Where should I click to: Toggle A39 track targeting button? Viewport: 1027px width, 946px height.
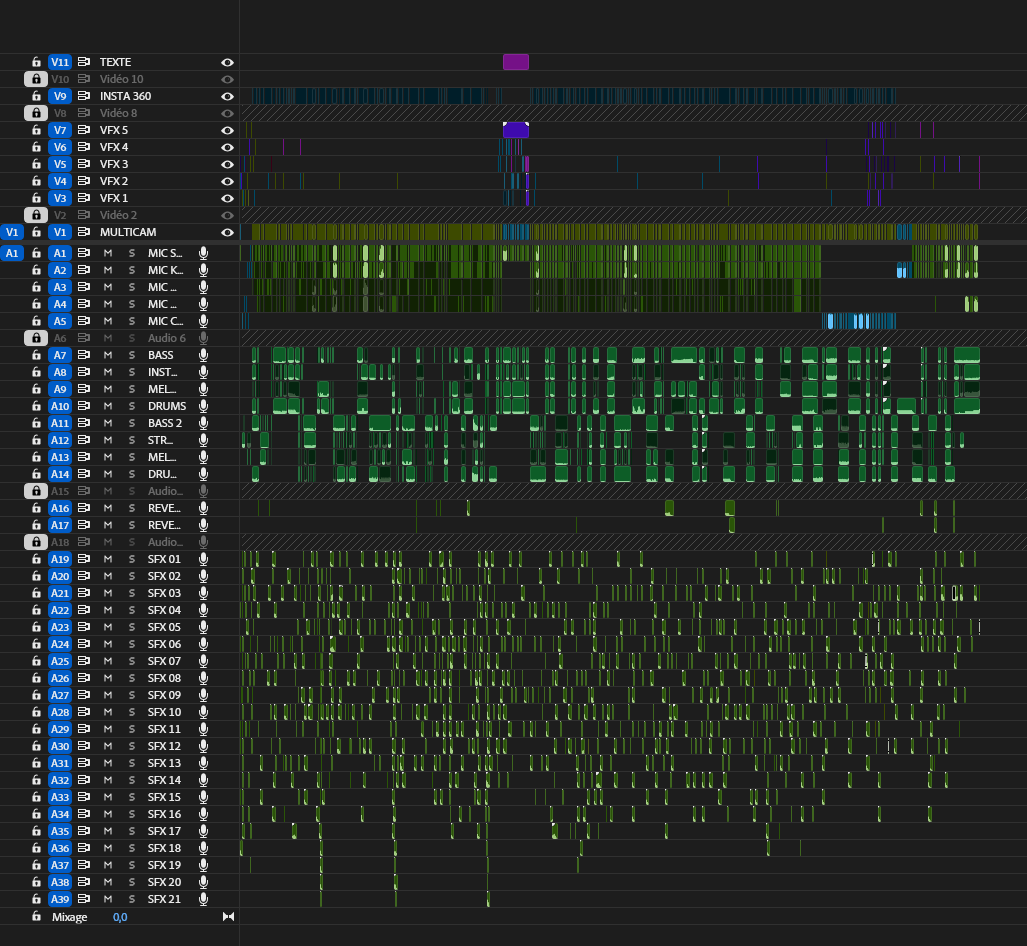(x=60, y=899)
